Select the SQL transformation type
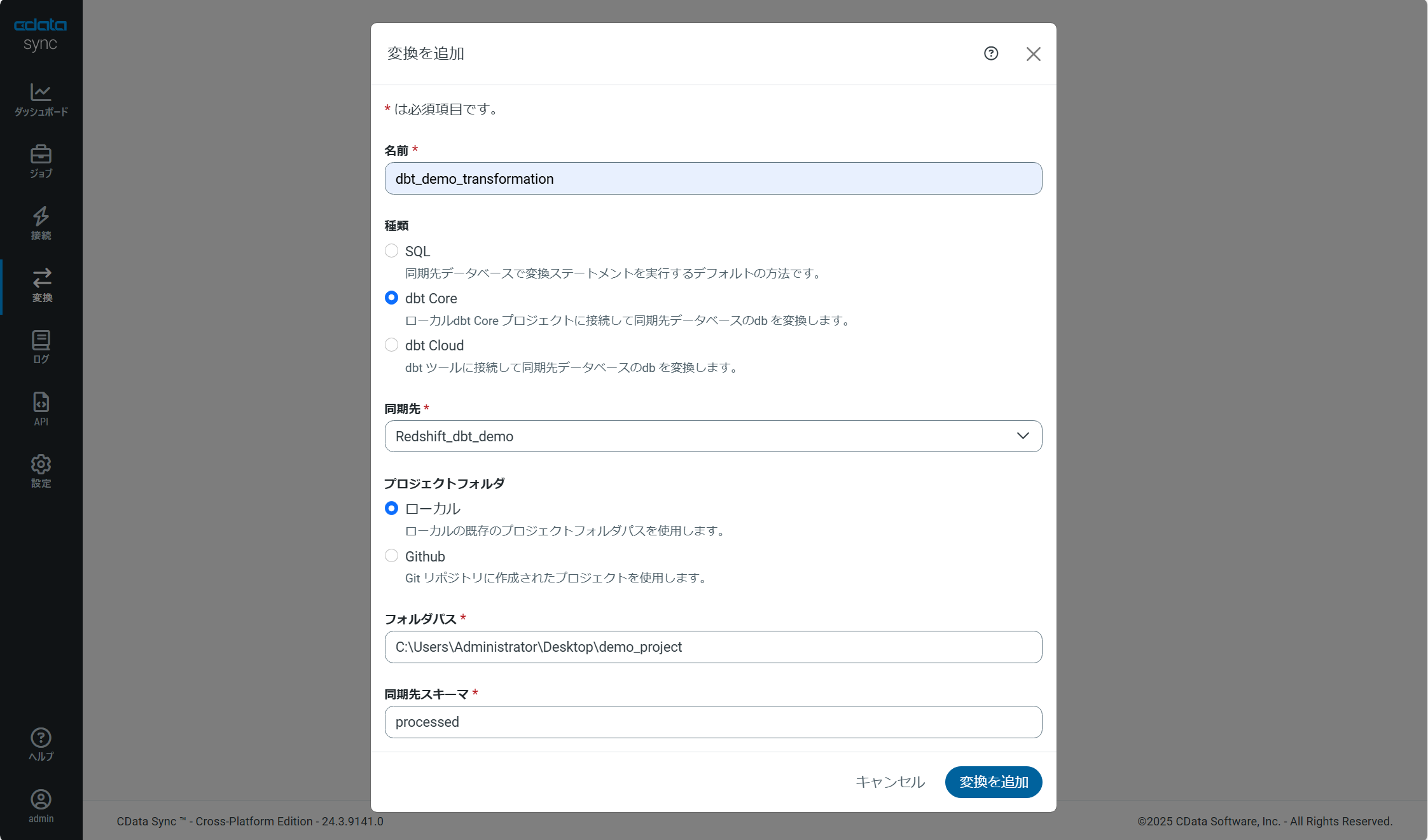Viewport: 1428px width, 840px height. [391, 251]
